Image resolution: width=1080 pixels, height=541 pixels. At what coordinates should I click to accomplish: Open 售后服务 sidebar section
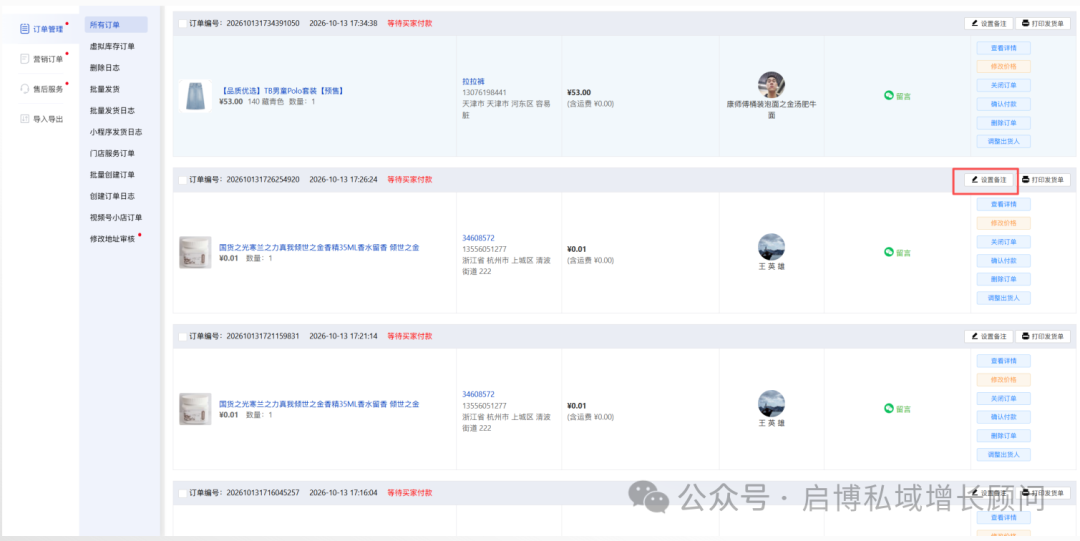[41, 89]
